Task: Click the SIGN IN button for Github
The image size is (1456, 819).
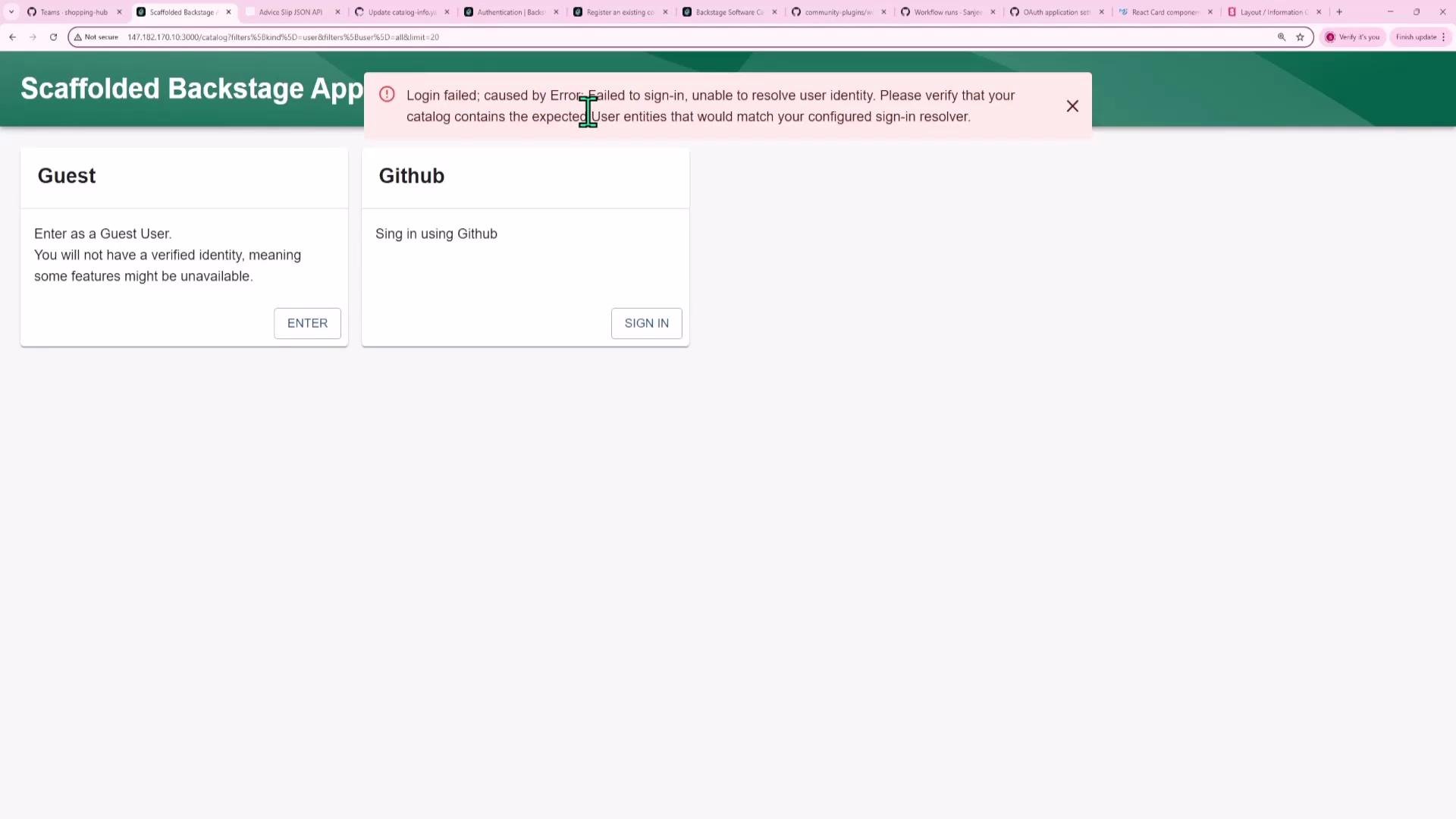Action: click(646, 323)
